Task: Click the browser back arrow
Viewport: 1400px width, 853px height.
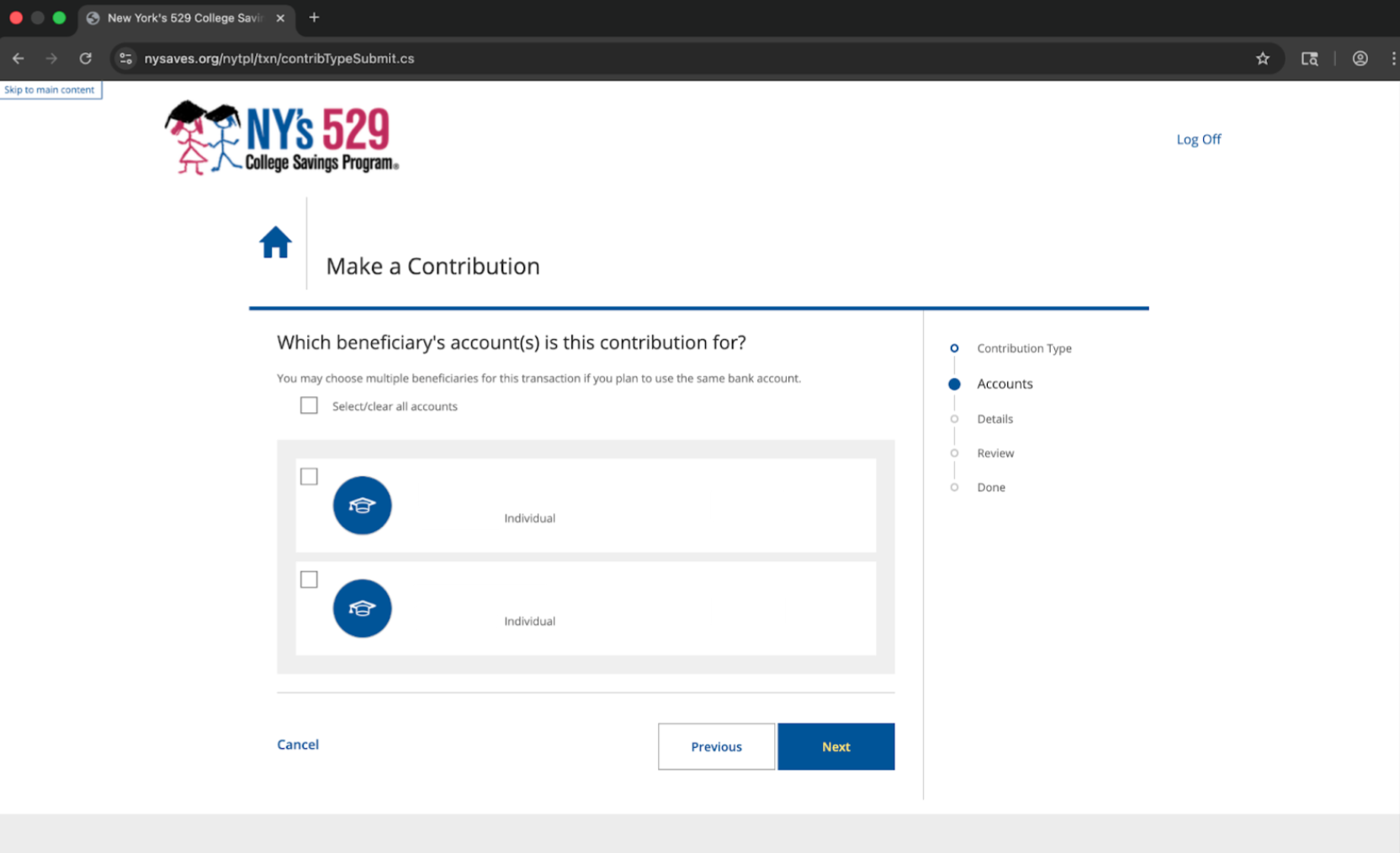Action: (19, 58)
